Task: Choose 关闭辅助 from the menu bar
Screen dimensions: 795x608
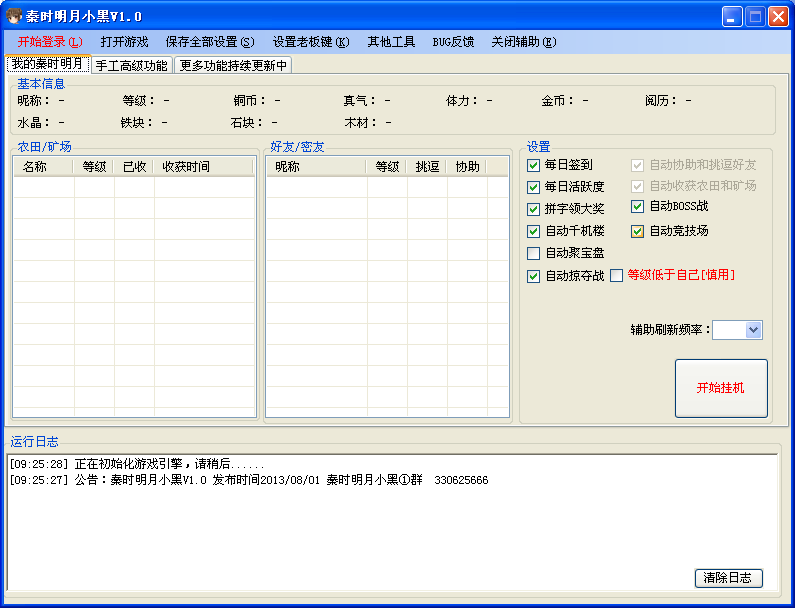Action: (523, 42)
